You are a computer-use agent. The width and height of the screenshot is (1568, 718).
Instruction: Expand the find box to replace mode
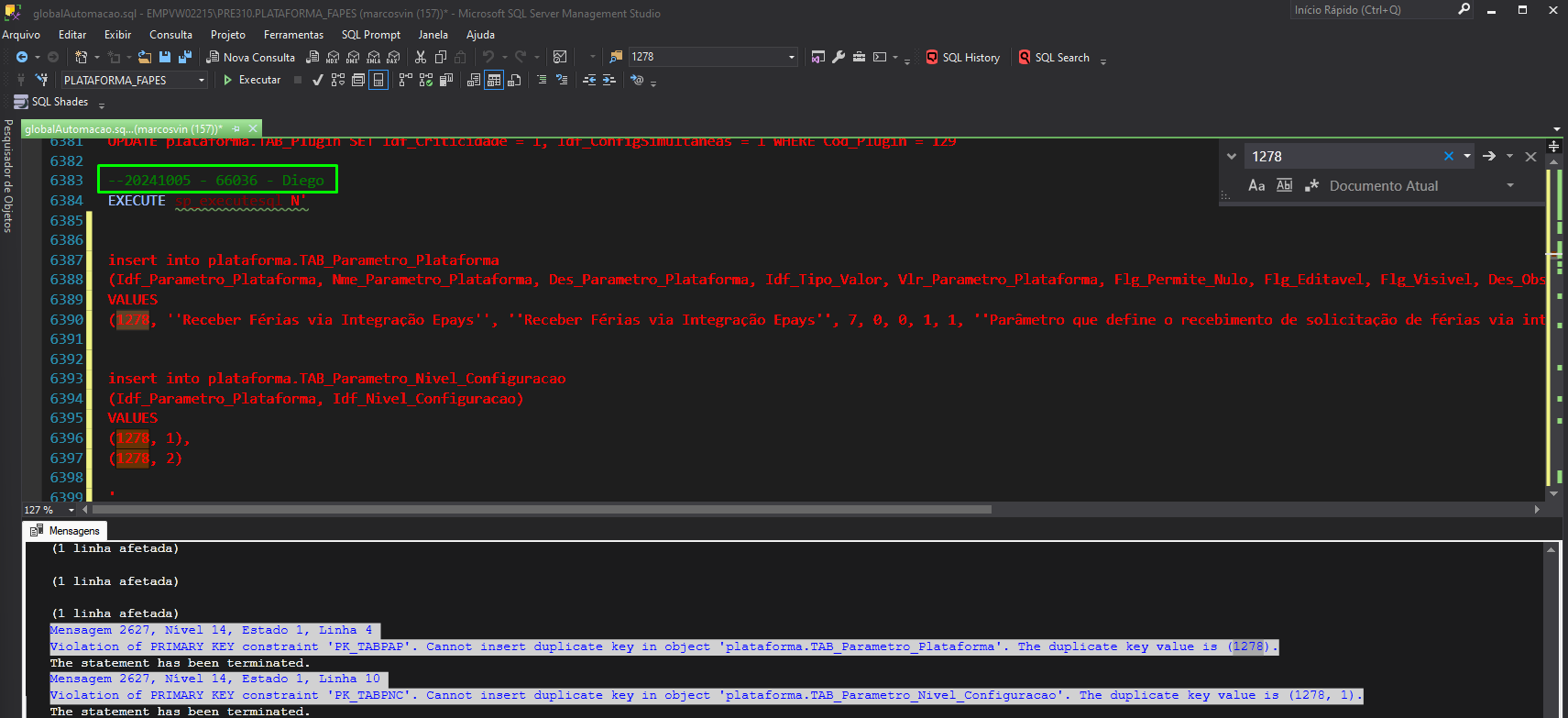coord(1232,157)
